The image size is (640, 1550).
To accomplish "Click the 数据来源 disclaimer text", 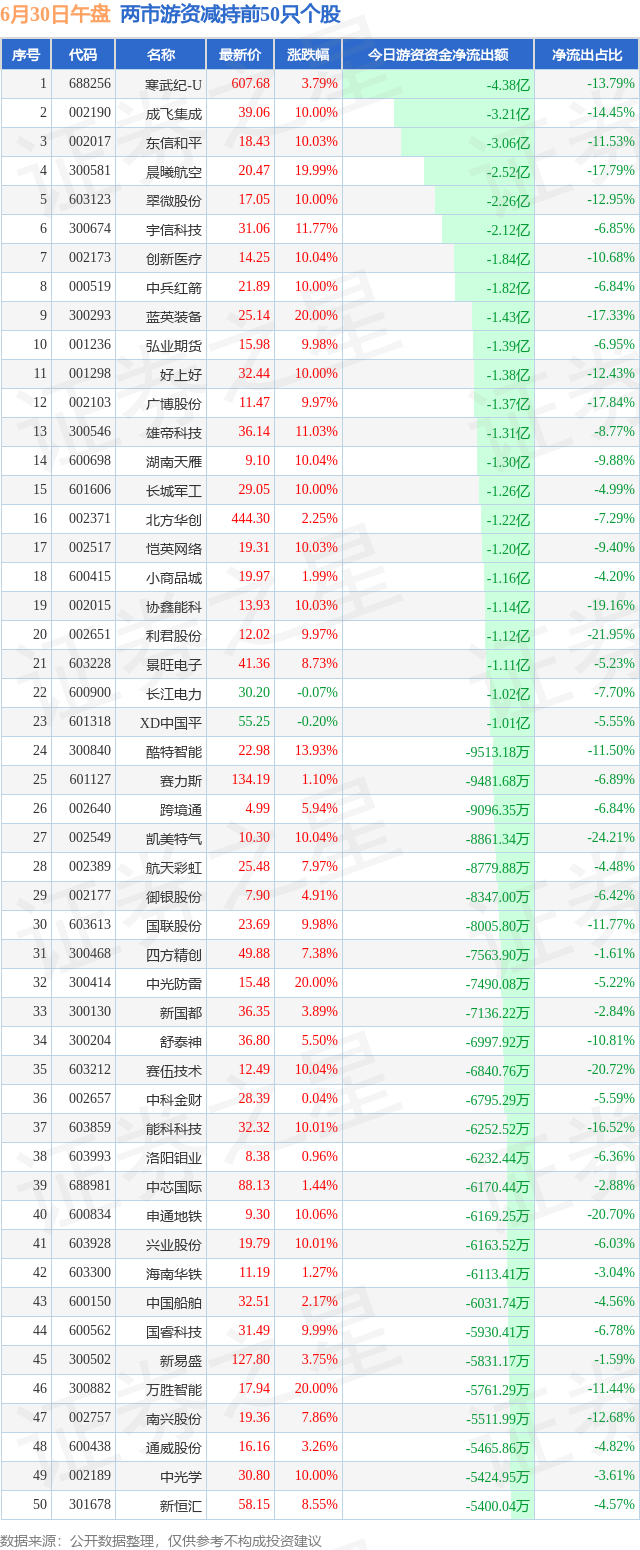I will pos(161,1540).
